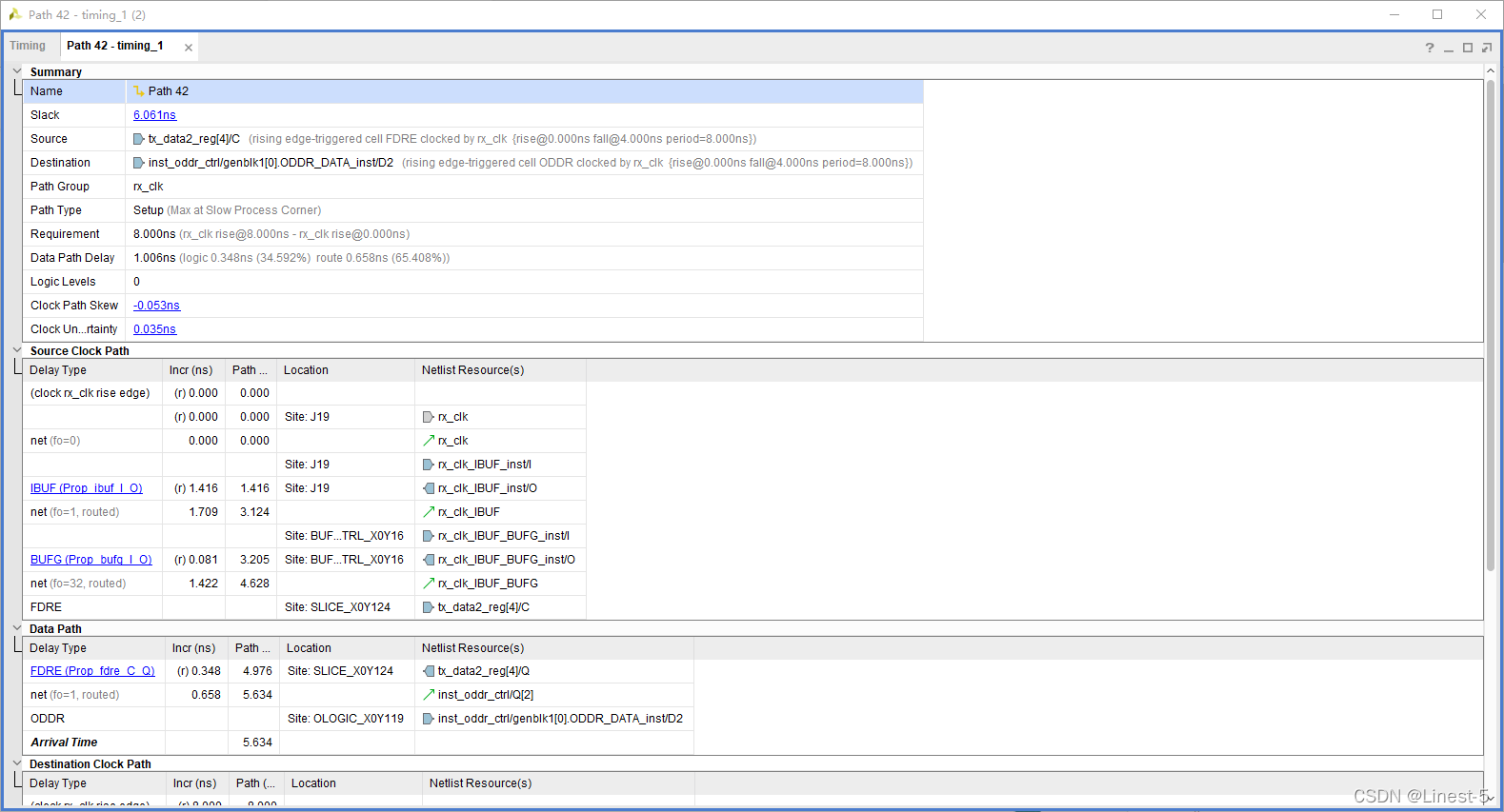Click the rx_clk_IBUF_BUFG_inst/I pin icon

tap(429, 536)
